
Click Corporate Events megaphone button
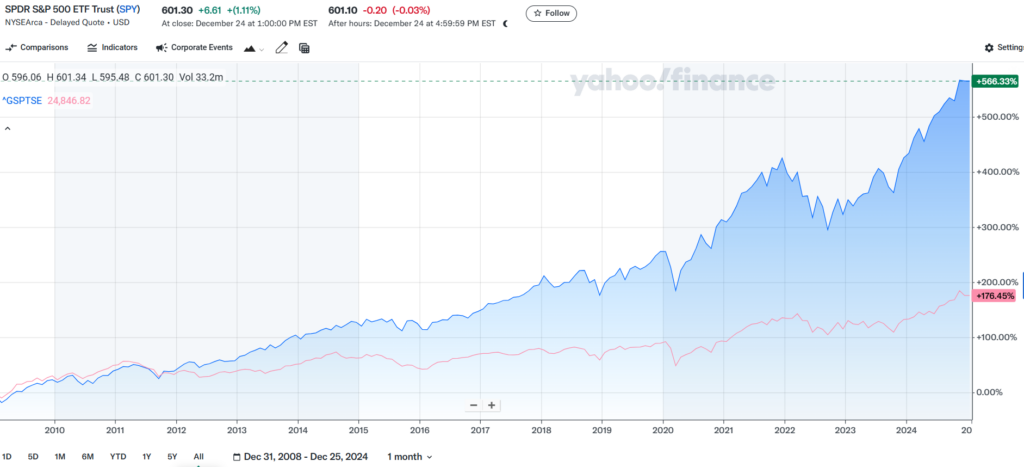coord(194,47)
